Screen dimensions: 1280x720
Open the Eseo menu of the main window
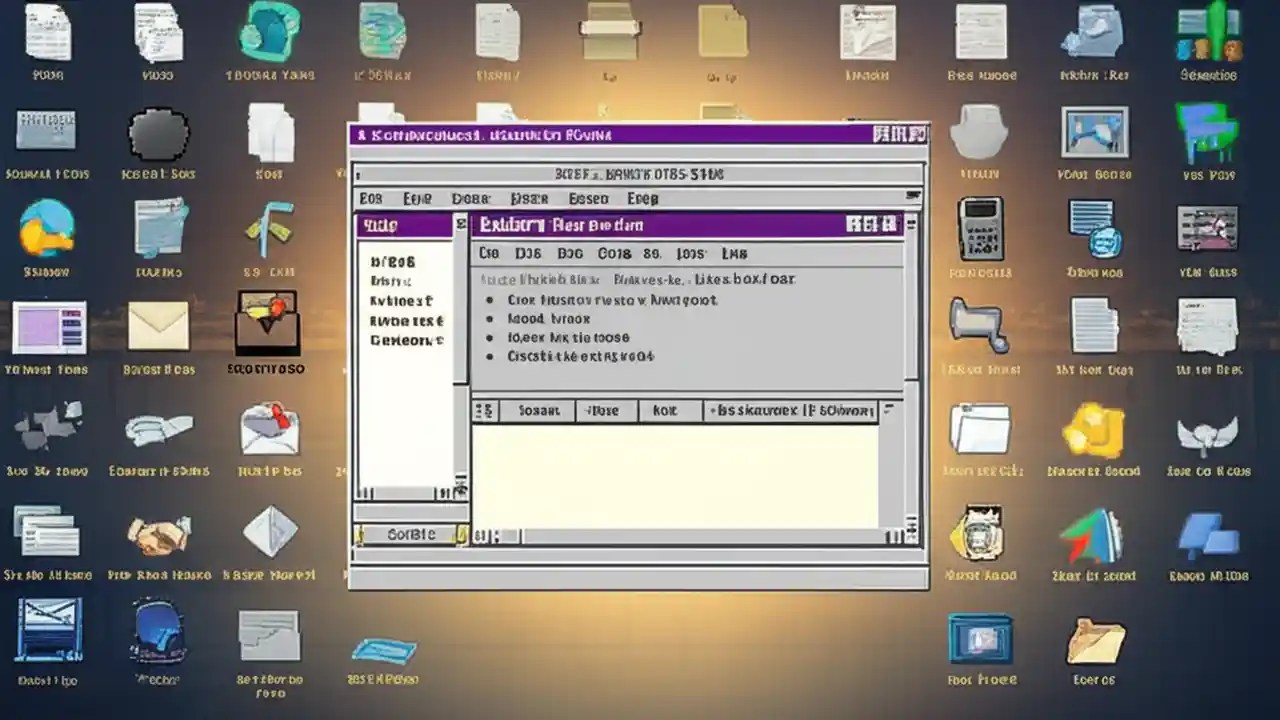pos(588,198)
